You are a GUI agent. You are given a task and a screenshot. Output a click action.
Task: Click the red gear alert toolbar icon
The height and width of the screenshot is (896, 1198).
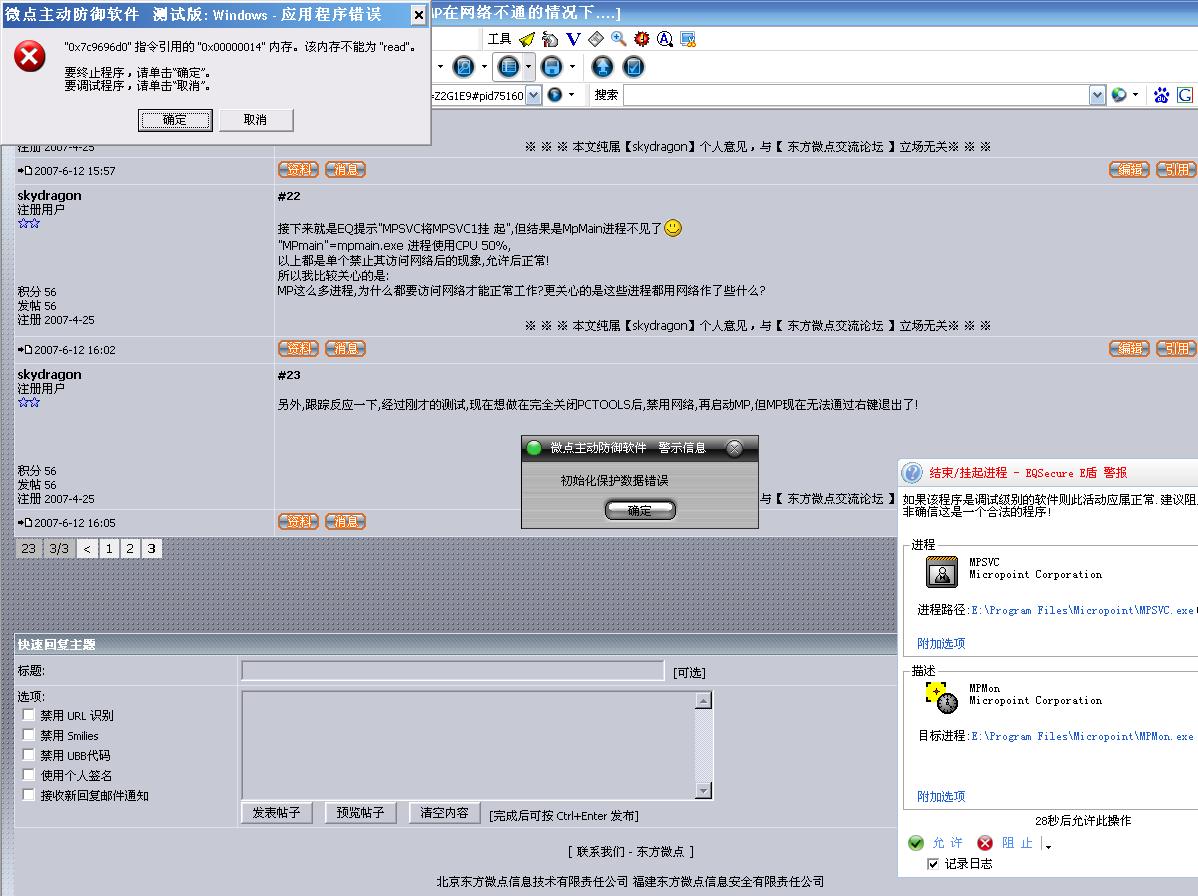[x=642, y=39]
